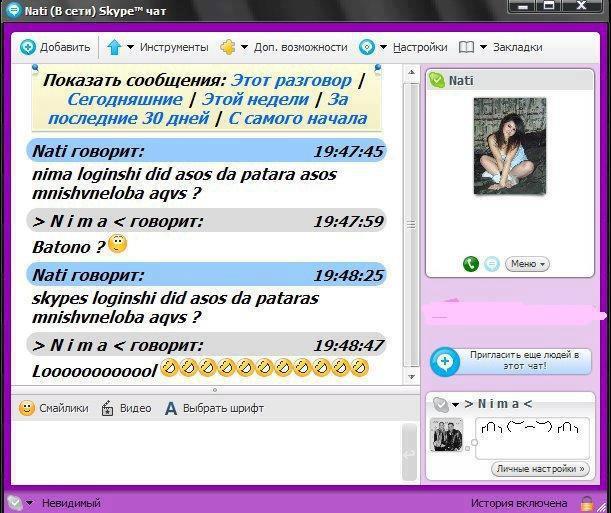The width and height of the screenshot is (611, 513).
Task: Open the Закладки menu
Action: [517, 47]
